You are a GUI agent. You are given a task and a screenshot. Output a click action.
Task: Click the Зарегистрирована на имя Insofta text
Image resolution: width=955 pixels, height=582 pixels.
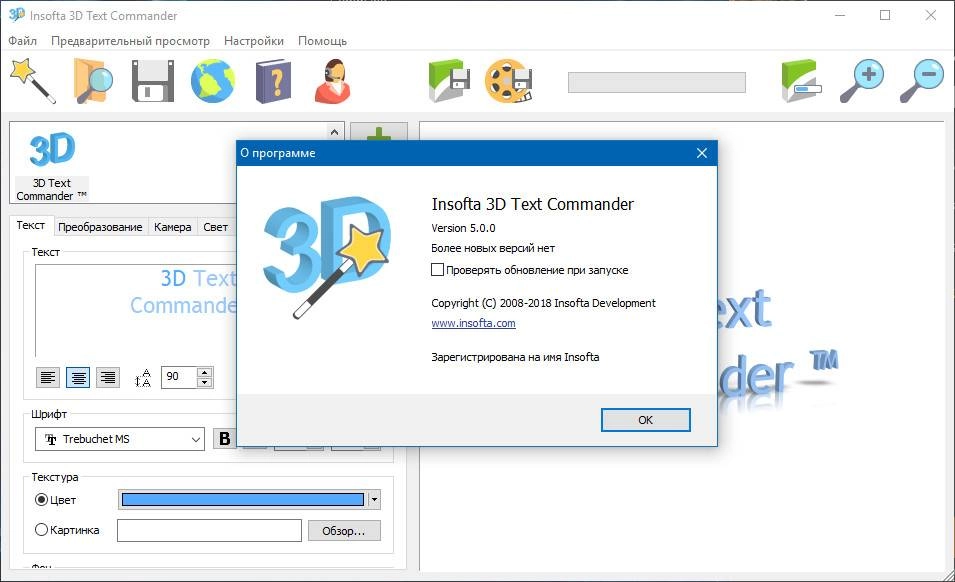point(515,357)
